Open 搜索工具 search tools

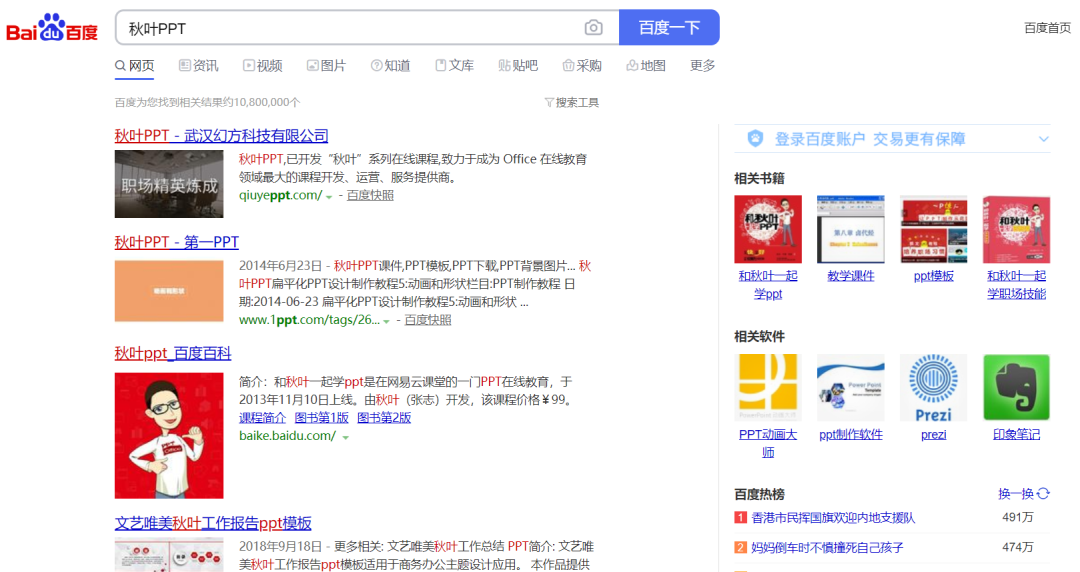[572, 103]
